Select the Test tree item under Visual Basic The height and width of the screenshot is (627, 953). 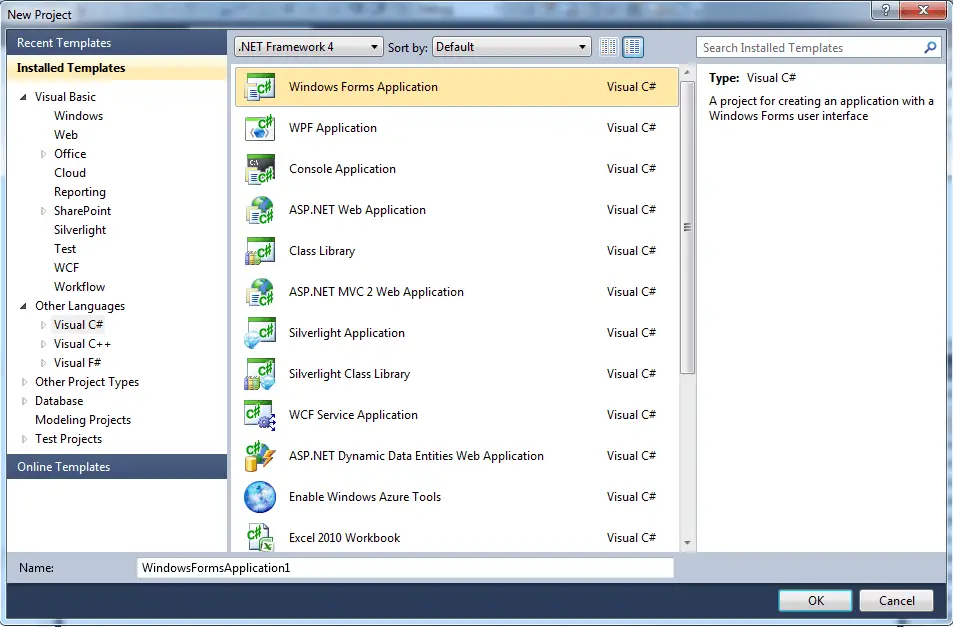click(65, 249)
